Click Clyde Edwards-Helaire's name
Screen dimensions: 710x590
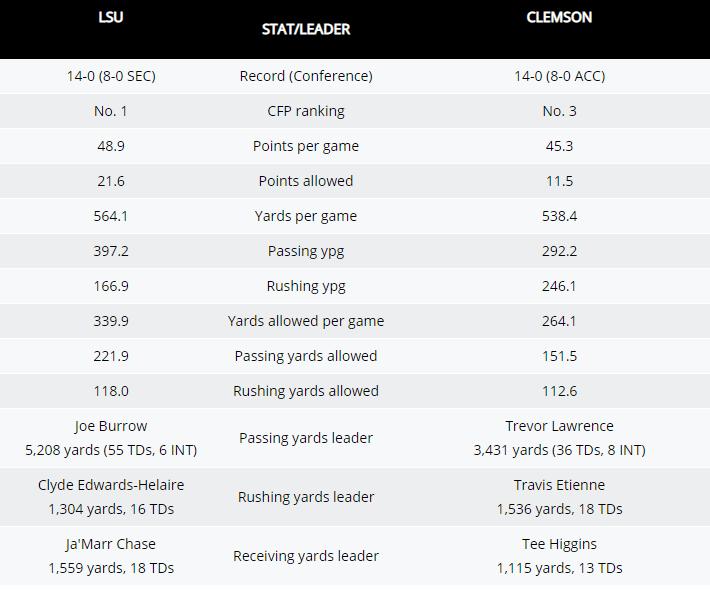tap(111, 485)
